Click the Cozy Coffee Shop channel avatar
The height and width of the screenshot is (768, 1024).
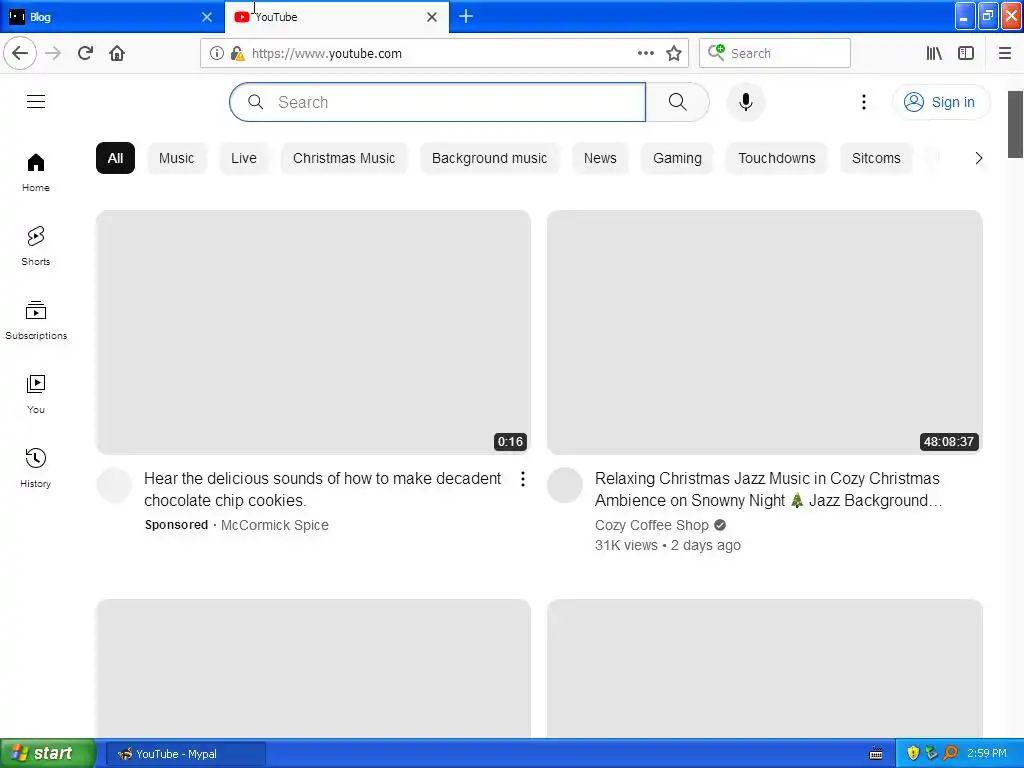click(x=565, y=485)
